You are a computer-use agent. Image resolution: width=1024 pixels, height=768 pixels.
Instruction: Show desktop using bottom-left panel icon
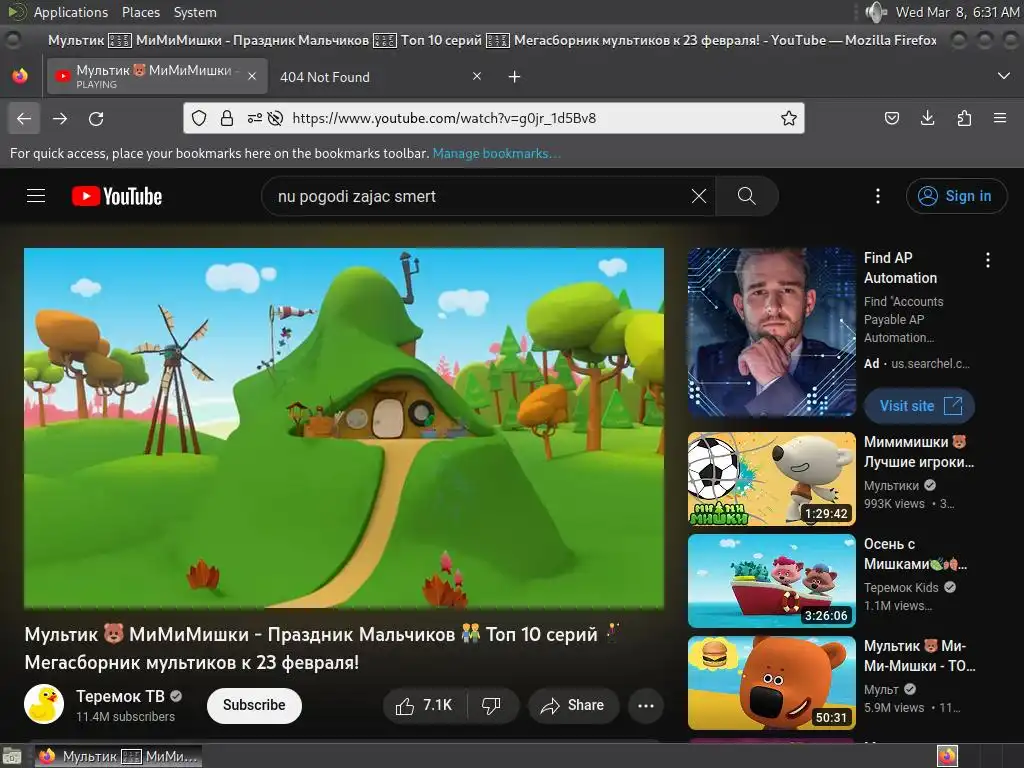(11, 757)
